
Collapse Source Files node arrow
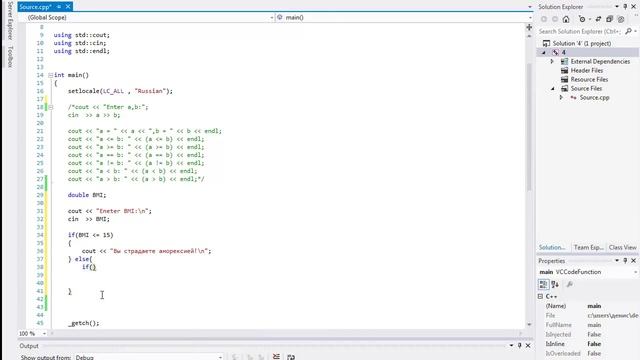tap(553, 89)
